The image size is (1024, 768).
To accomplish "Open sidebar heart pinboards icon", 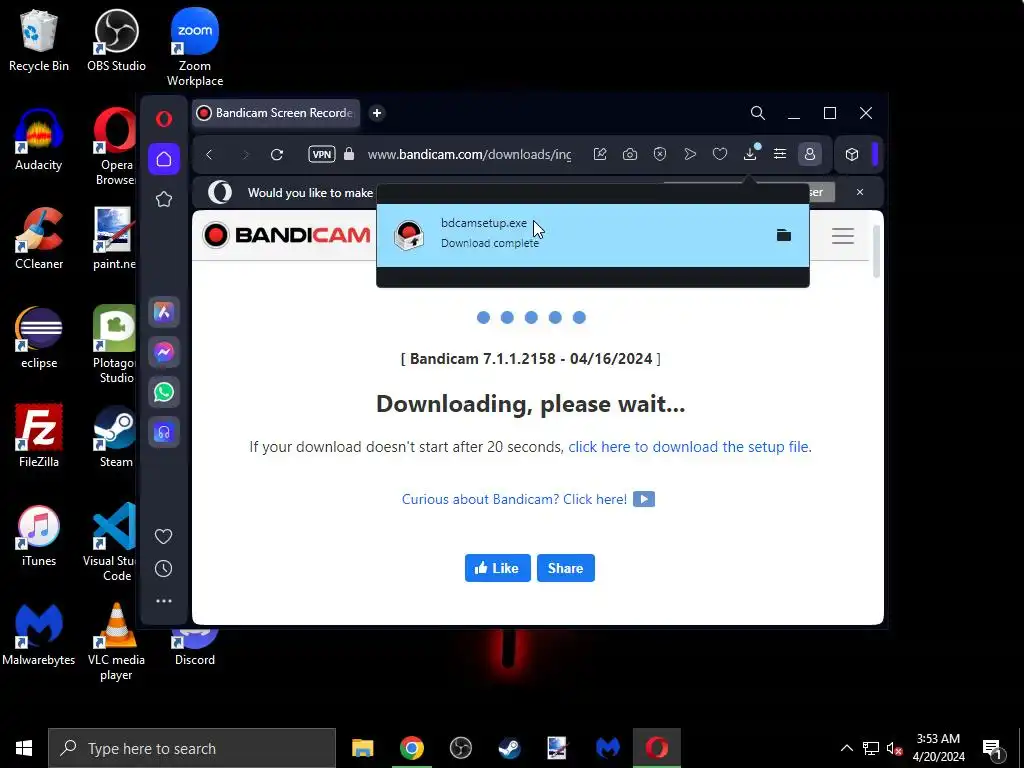I will [x=163, y=536].
